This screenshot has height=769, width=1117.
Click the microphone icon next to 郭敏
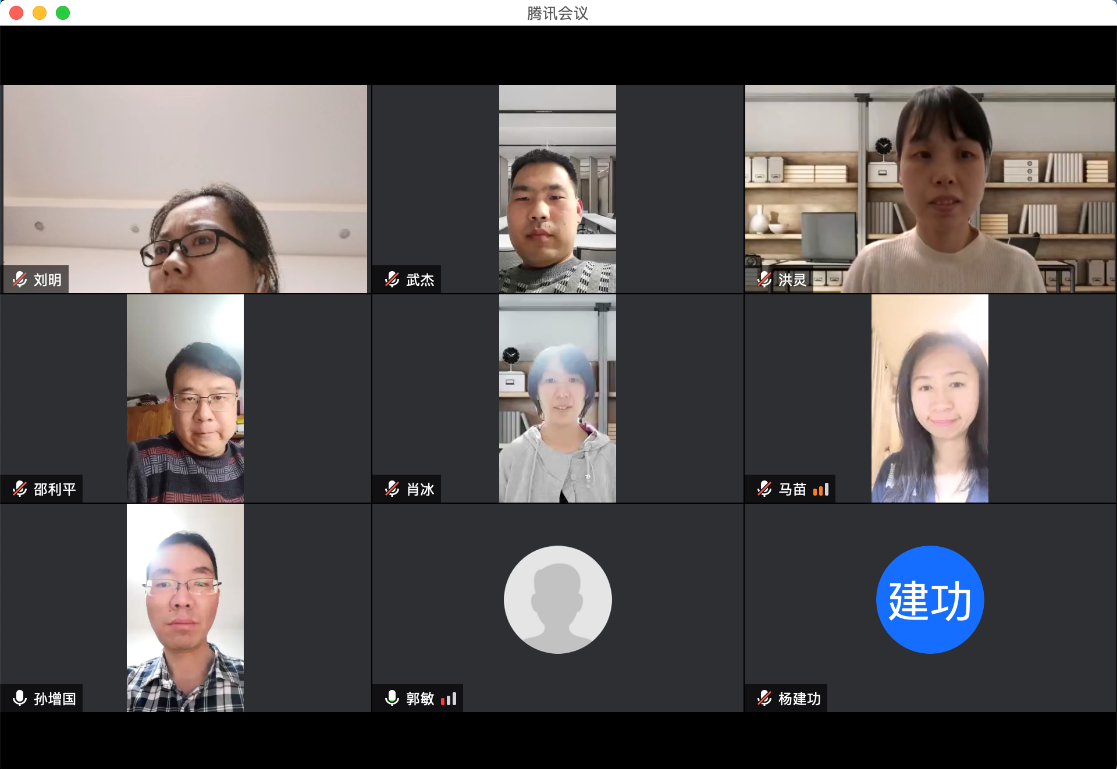tap(392, 698)
